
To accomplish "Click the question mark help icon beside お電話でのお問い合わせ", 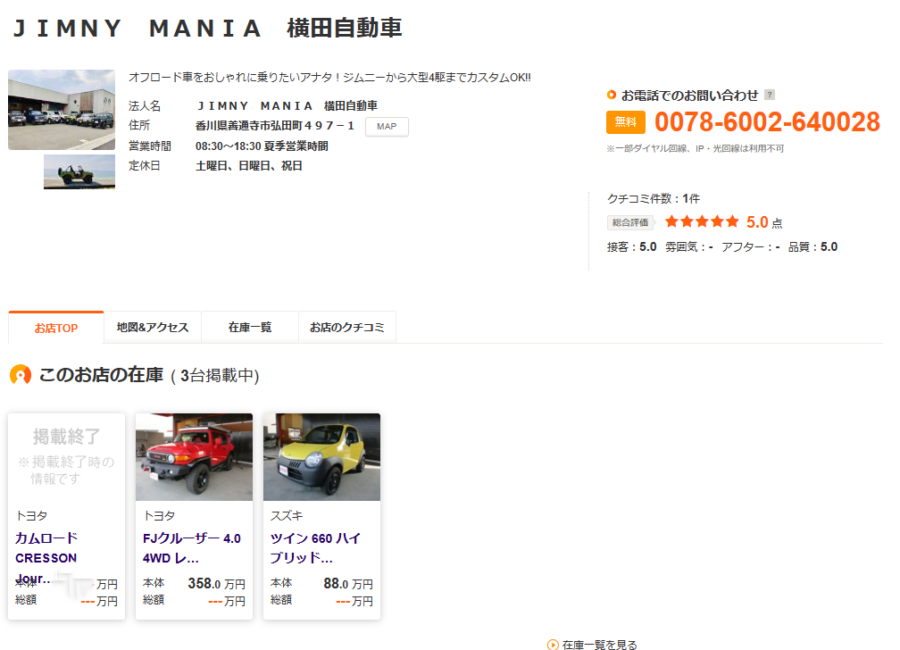I will click(x=770, y=95).
